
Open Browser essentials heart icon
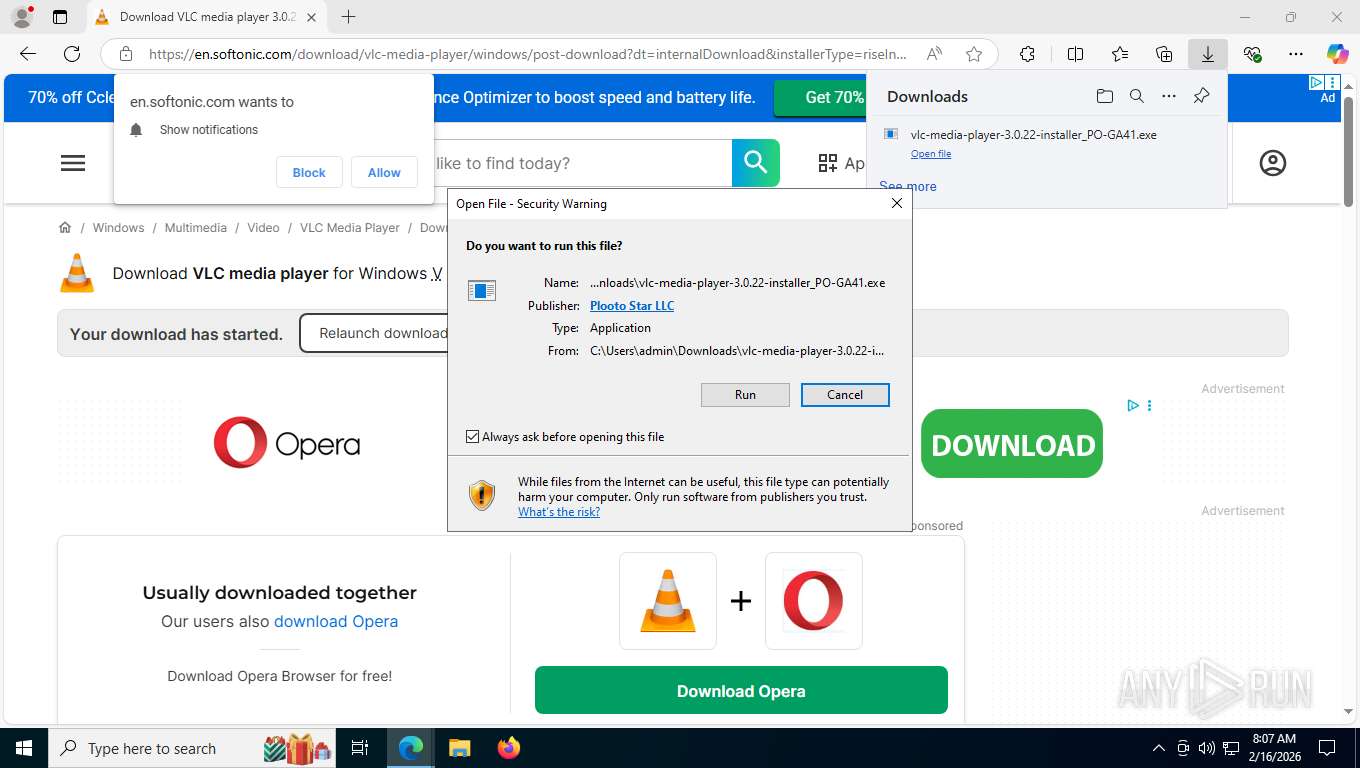pyautogui.click(x=1252, y=54)
